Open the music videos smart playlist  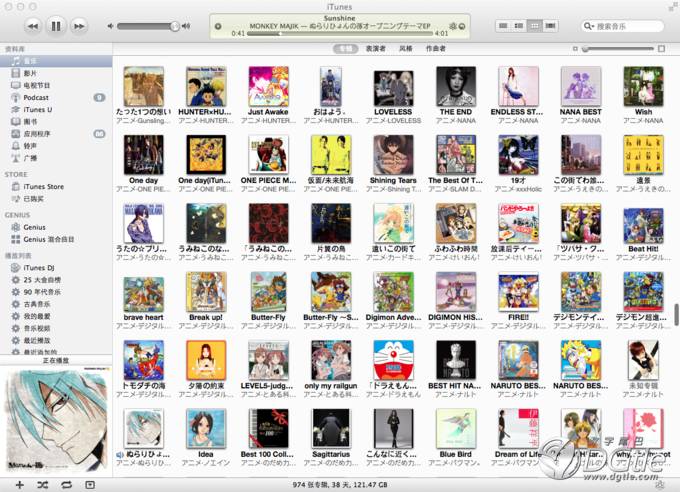click(56, 328)
